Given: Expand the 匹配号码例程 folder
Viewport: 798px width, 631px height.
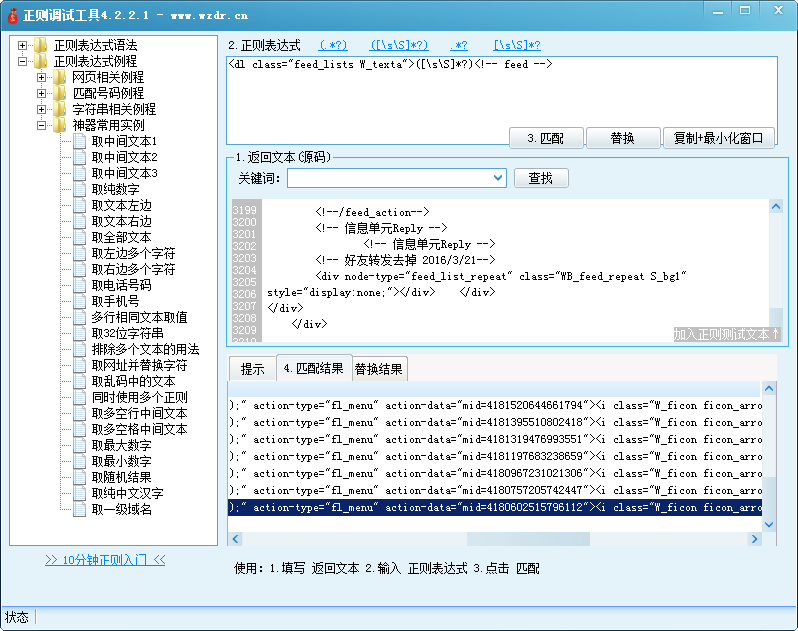Looking at the screenshot, I should point(41,94).
